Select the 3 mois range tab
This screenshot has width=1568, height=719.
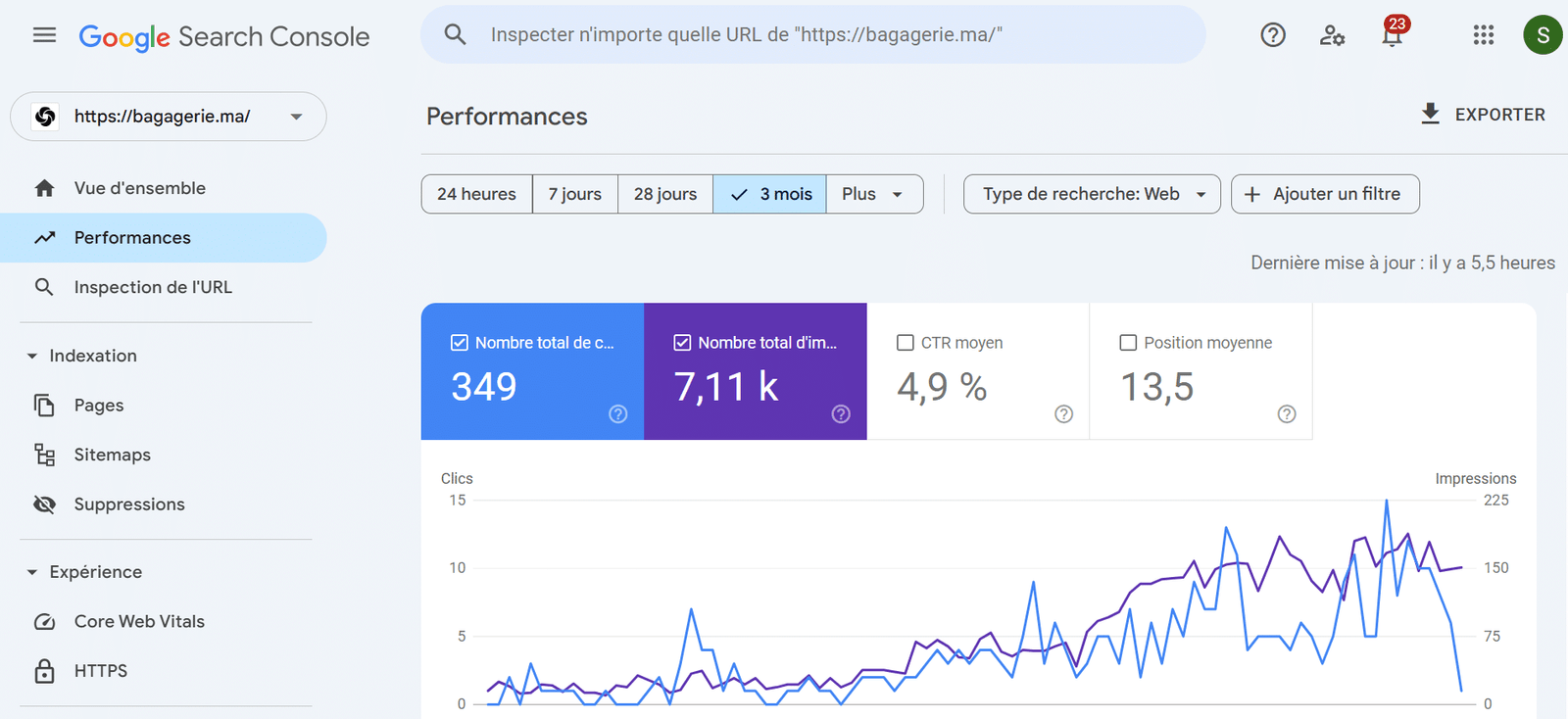pos(770,194)
